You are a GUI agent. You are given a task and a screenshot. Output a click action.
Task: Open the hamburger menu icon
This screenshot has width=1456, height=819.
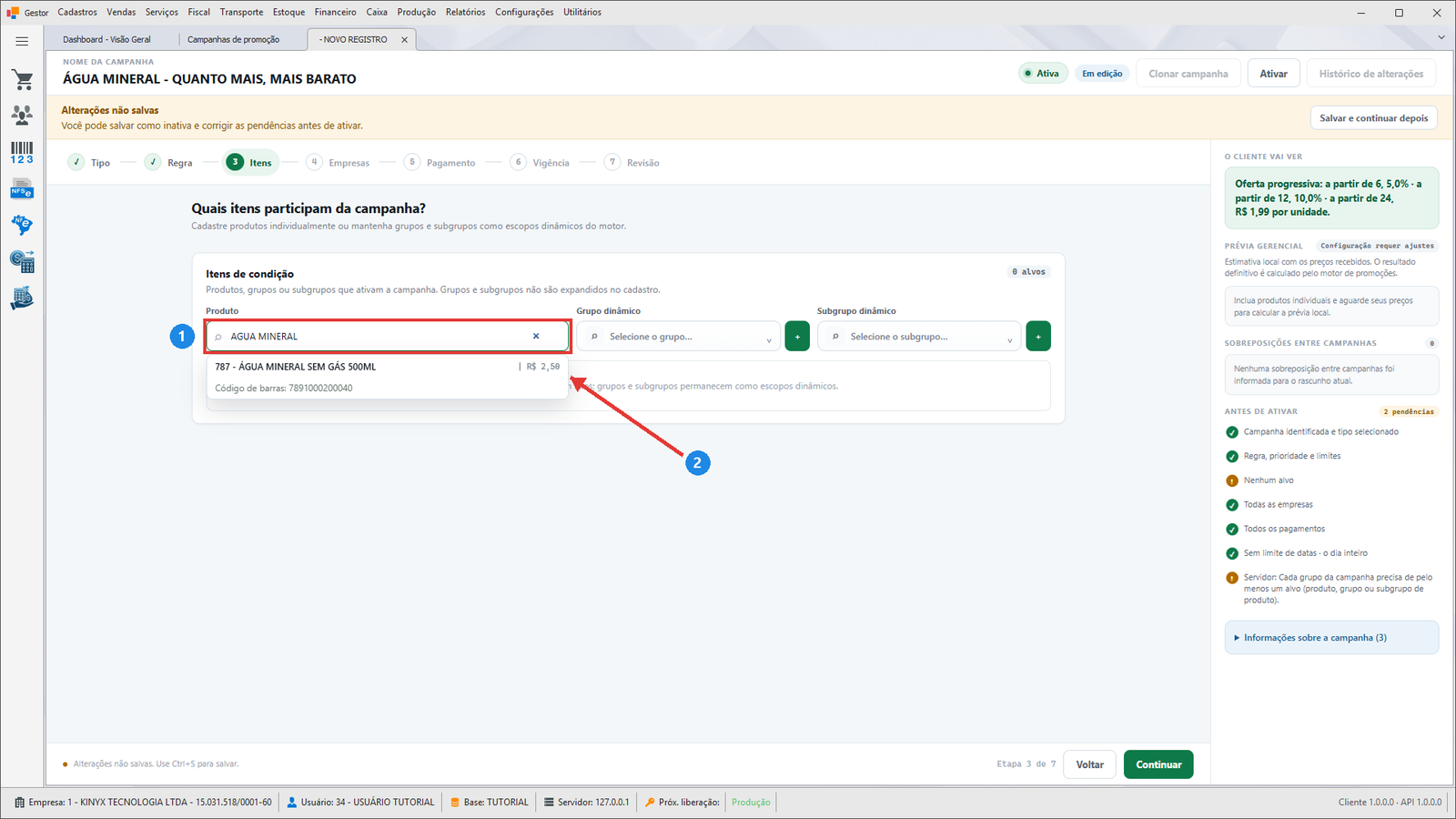[x=22, y=41]
